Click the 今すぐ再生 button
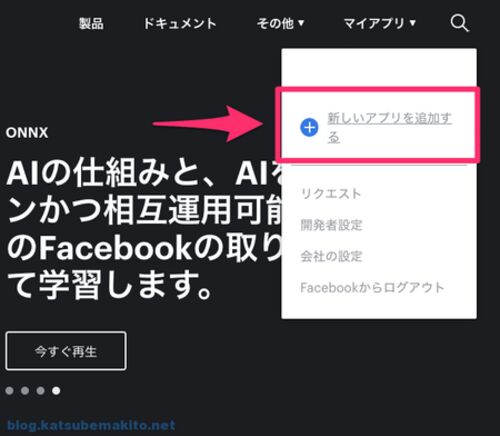Image resolution: width=500 pixels, height=436 pixels. click(x=66, y=351)
